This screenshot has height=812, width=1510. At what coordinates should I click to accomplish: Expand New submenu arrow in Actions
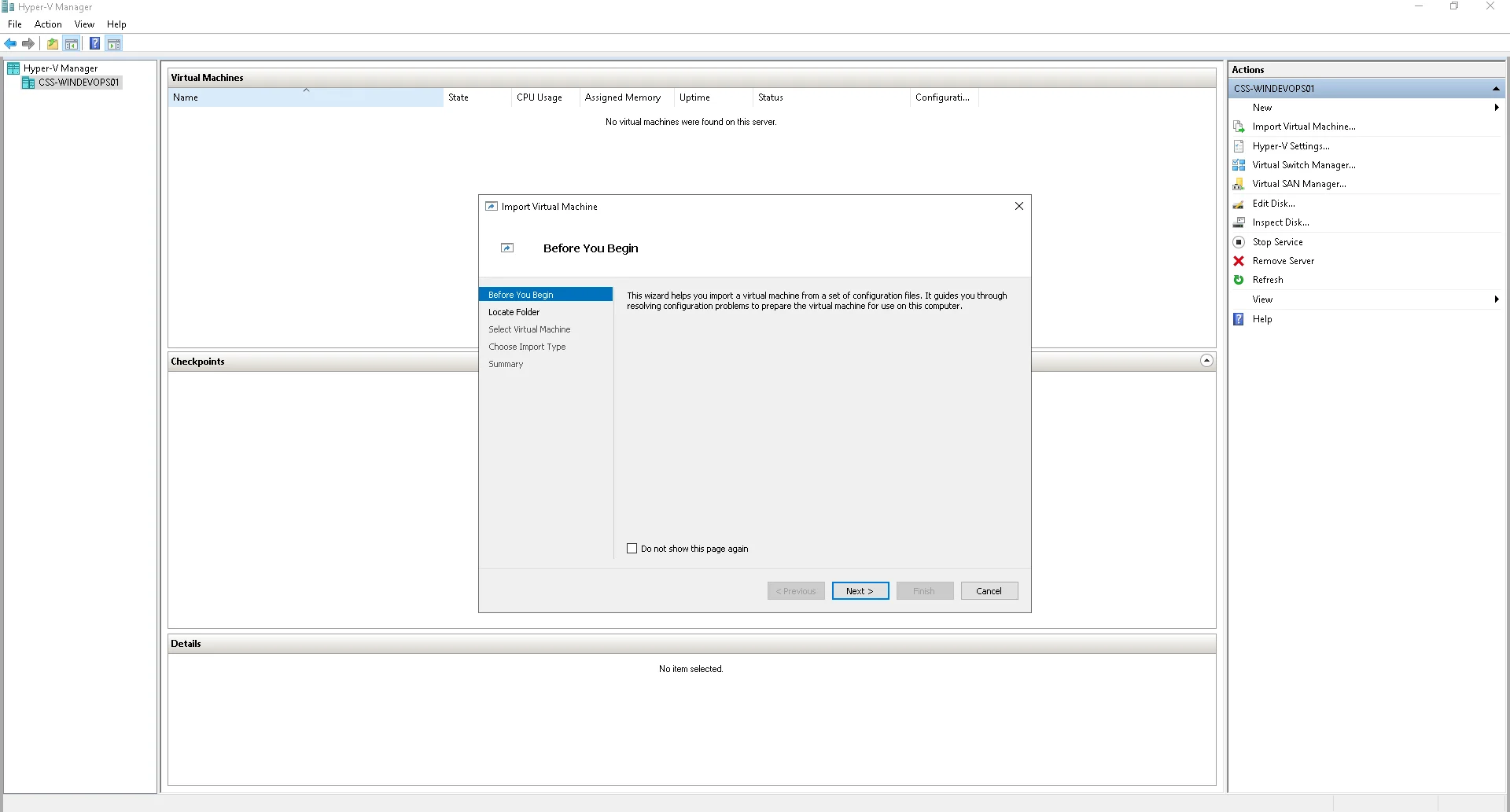pos(1497,108)
